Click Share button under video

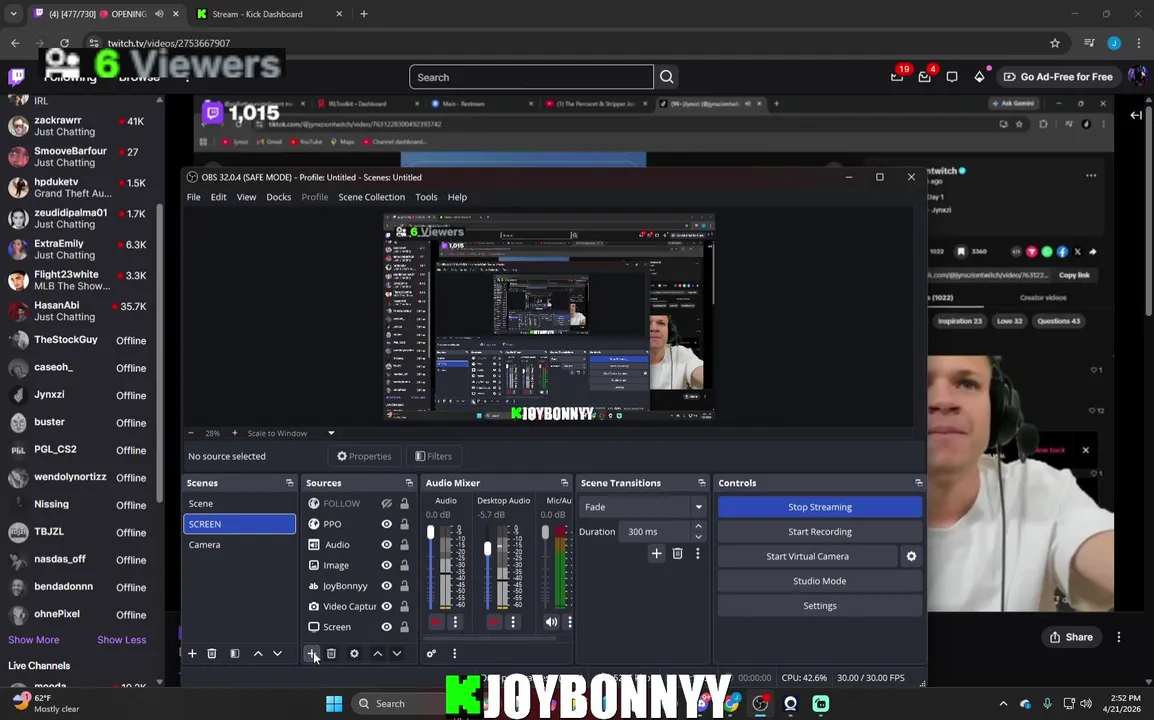[x=1071, y=637]
